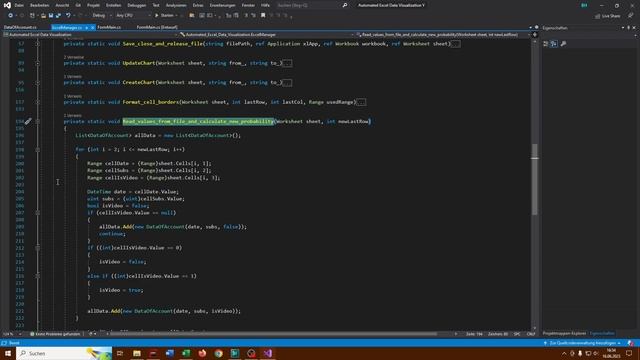Close the Eigenschaften panel
The width and height of the screenshot is (640, 360).
click(634, 28)
